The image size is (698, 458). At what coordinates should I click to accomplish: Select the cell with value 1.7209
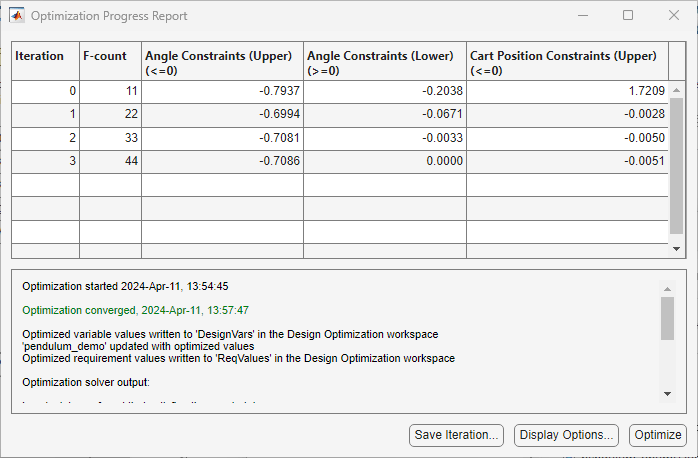[568, 92]
